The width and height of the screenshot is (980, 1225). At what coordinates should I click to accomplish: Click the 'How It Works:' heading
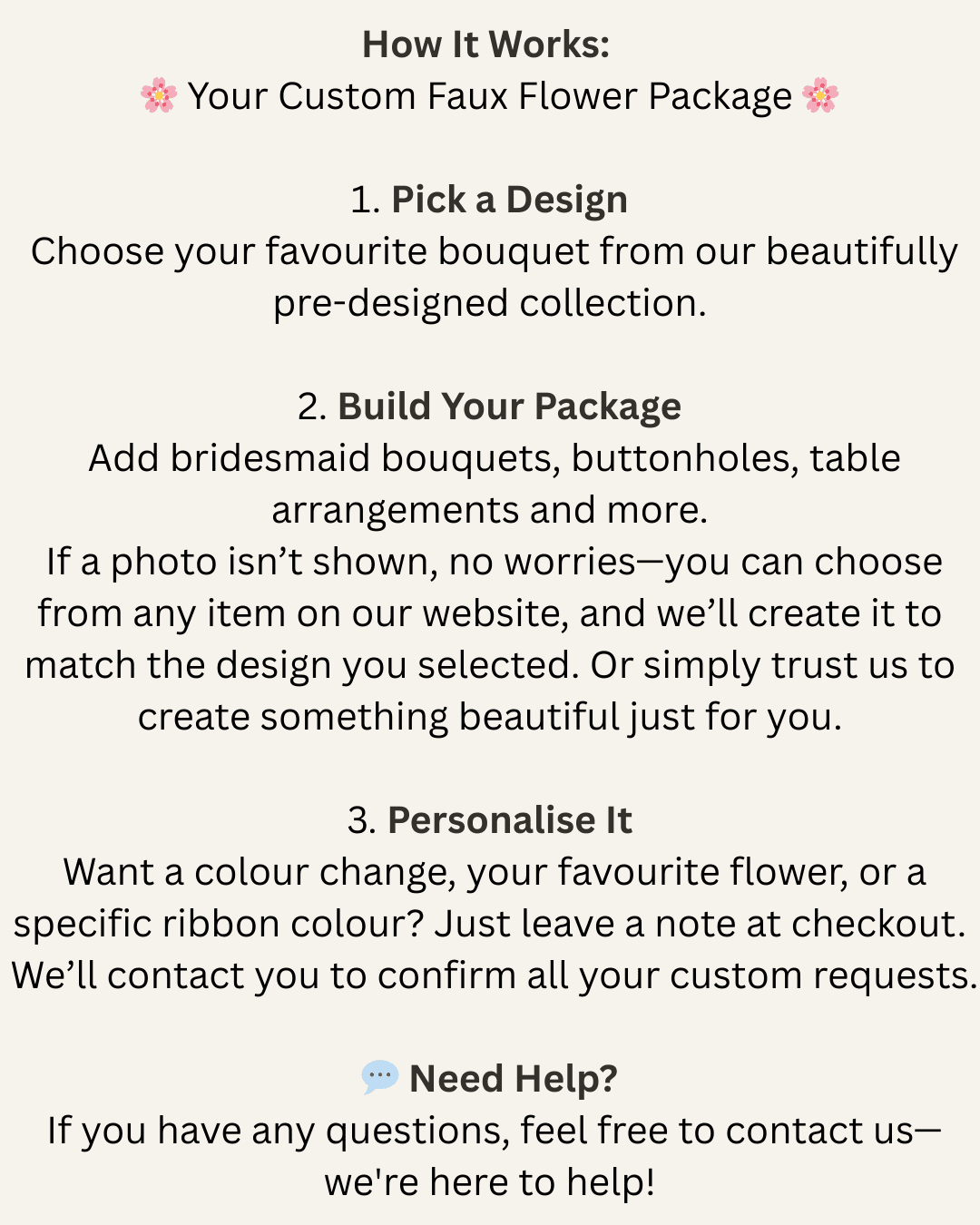(x=486, y=44)
